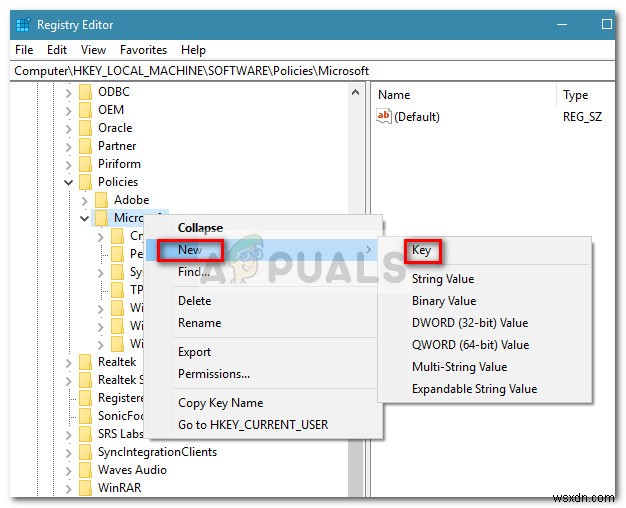Choose Delete in the context menu
Screen dimensions: 626x508
click(263, 301)
